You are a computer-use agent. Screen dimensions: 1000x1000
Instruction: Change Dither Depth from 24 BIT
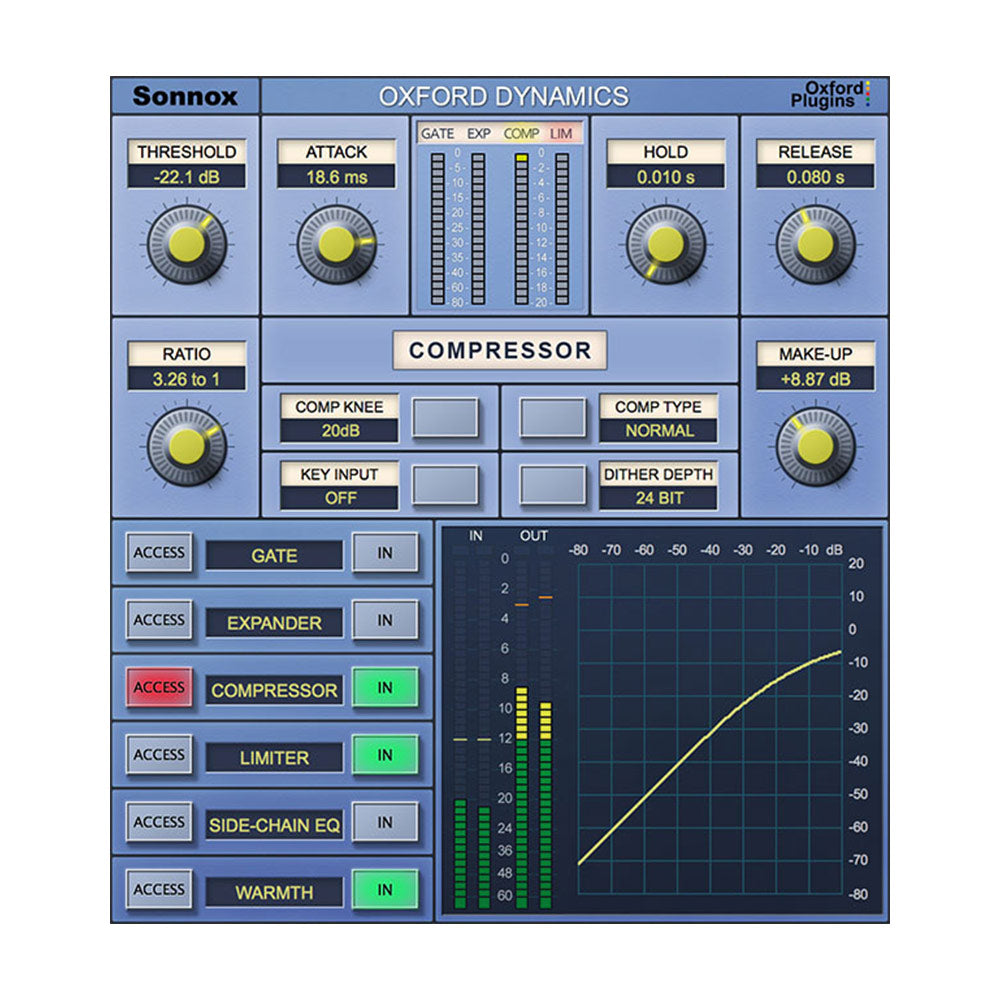659,497
